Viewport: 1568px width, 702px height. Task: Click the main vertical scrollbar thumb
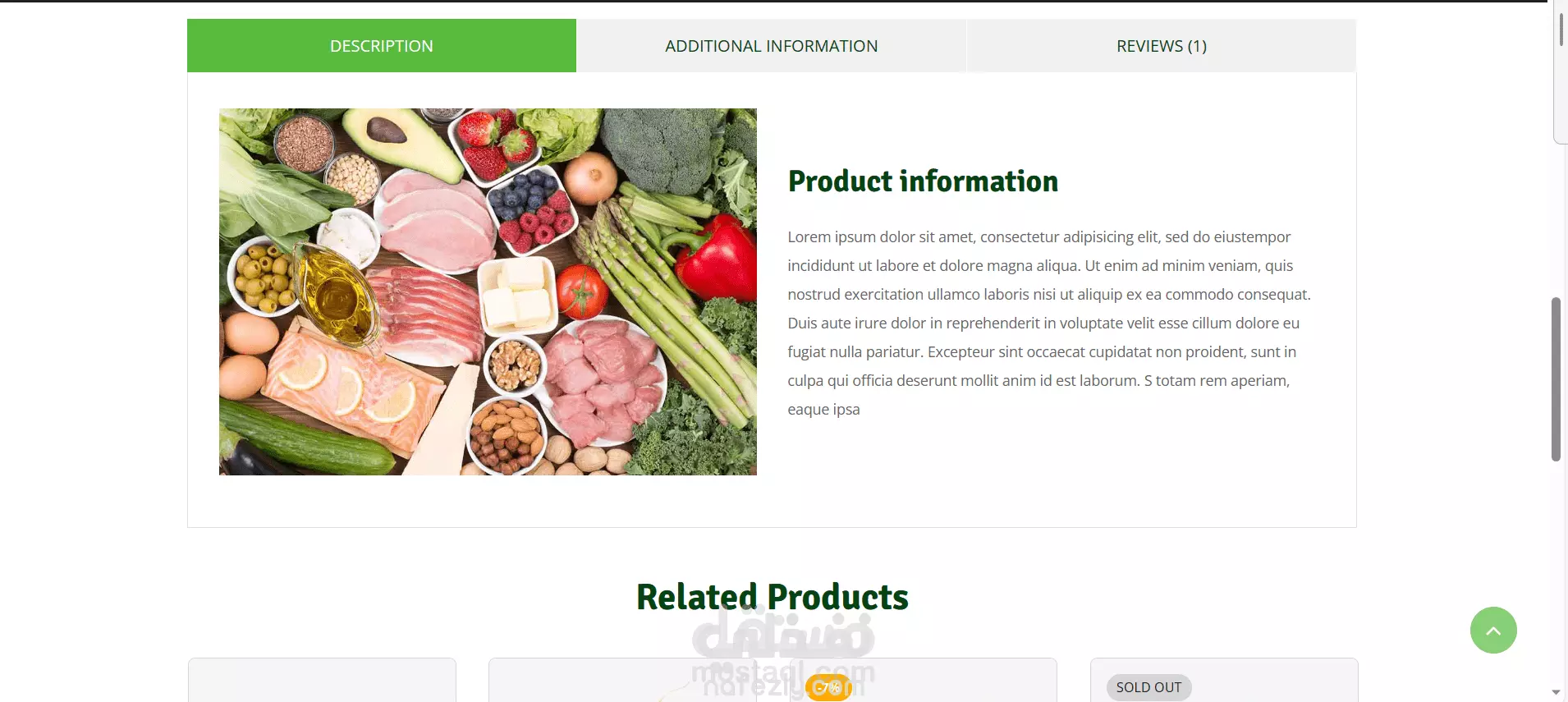1556,379
